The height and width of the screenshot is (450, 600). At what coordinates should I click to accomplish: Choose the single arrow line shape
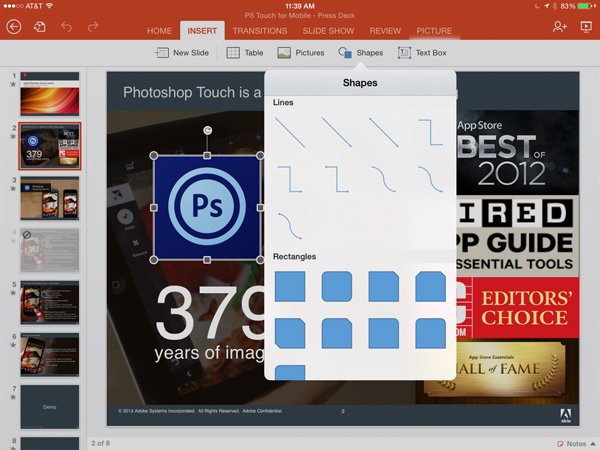tap(337, 132)
